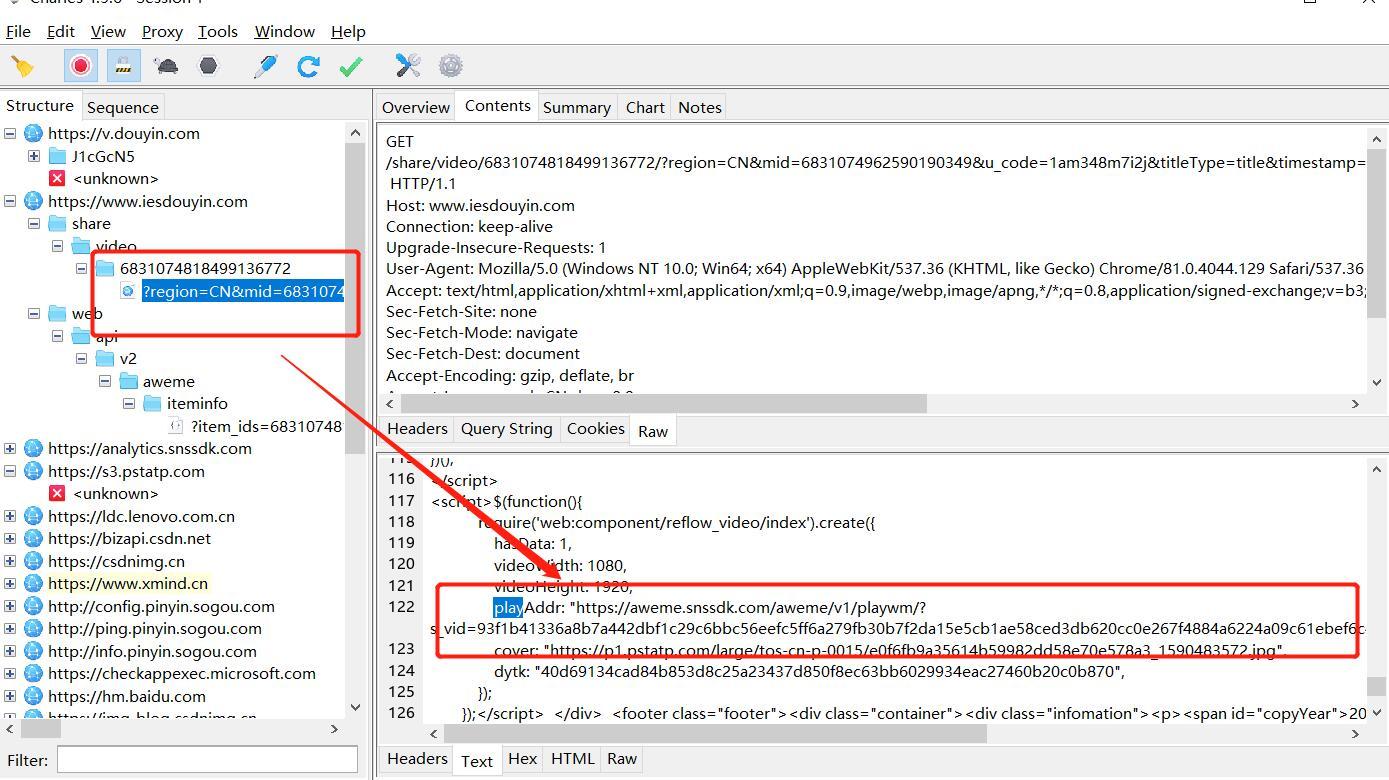Viewport: 1389px width, 780px height.
Task: Select request Headers tab
Action: coord(417,428)
